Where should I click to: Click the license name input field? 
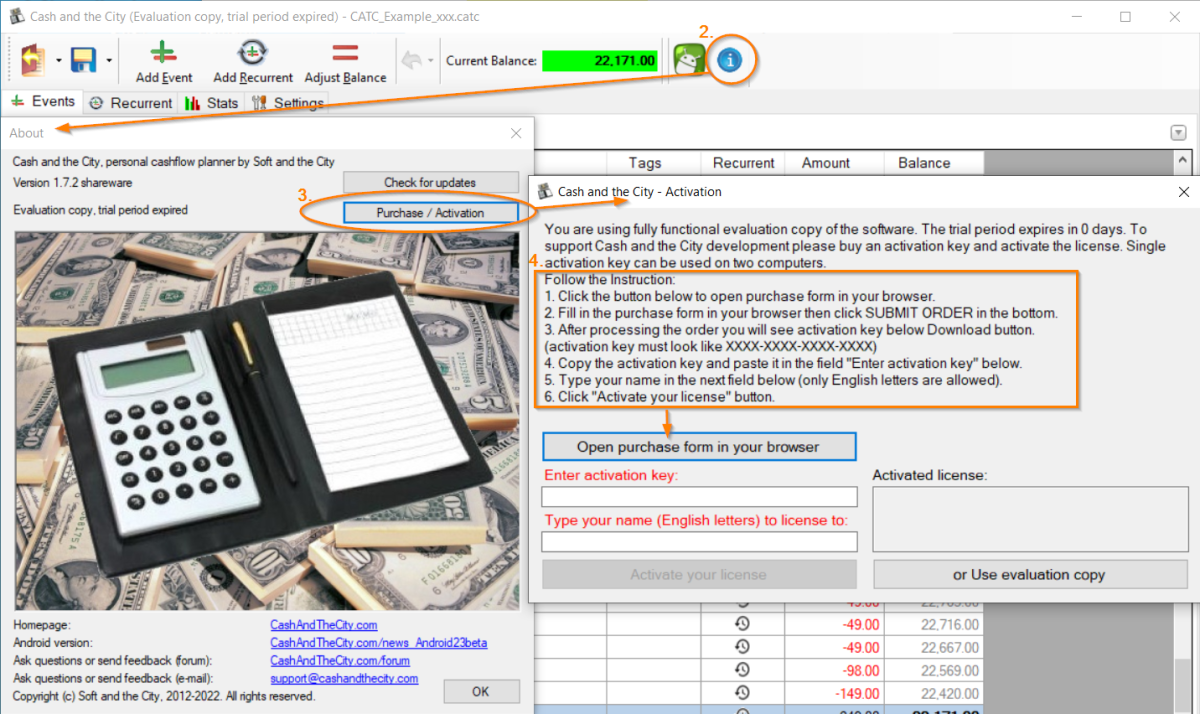[x=699, y=542]
